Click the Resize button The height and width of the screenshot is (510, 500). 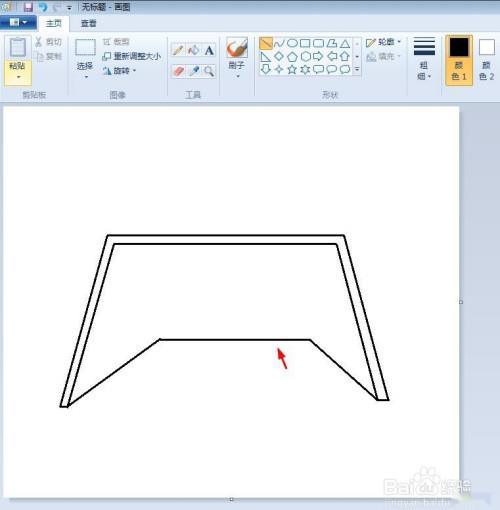point(132,56)
